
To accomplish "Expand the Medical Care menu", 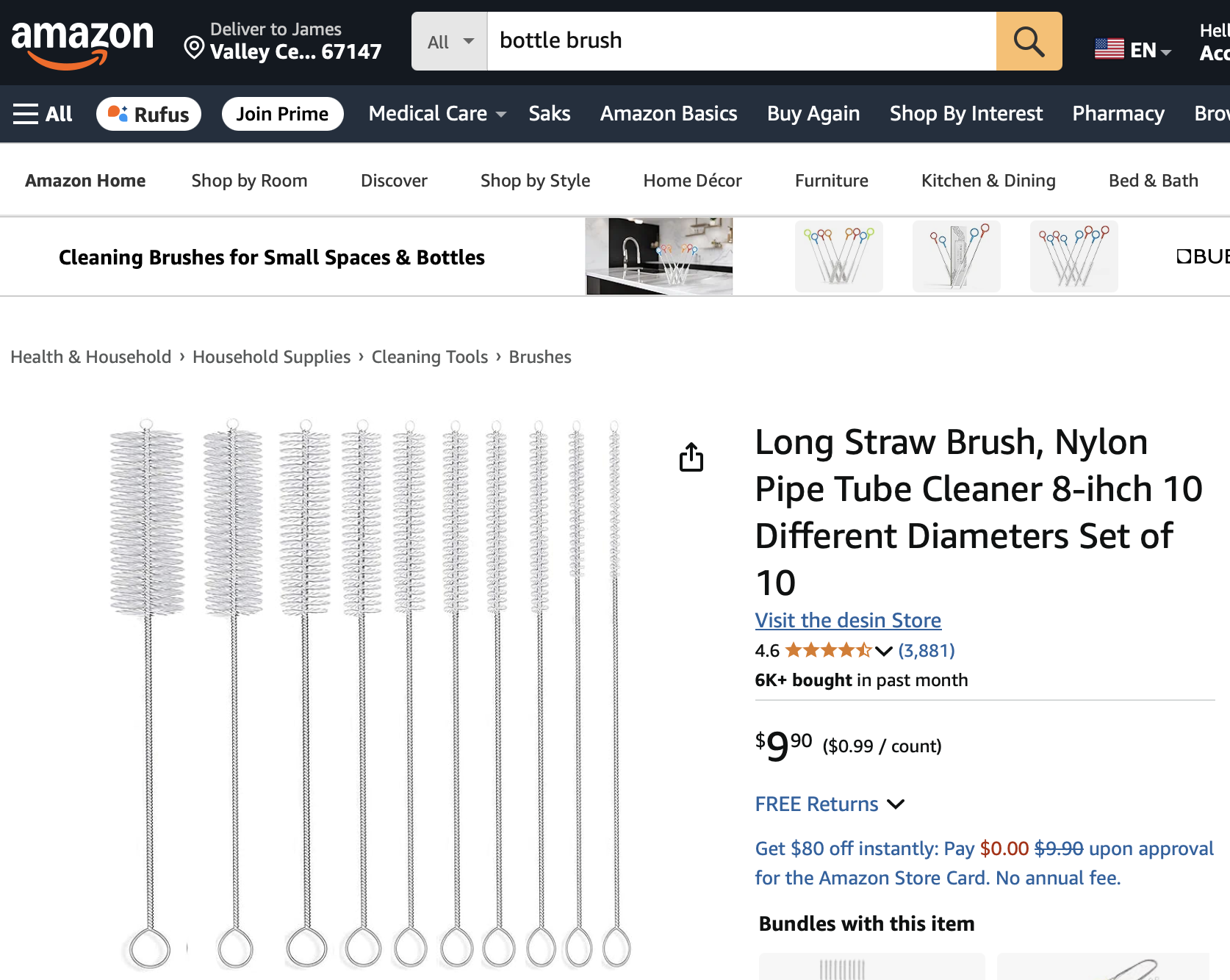I will (x=437, y=114).
